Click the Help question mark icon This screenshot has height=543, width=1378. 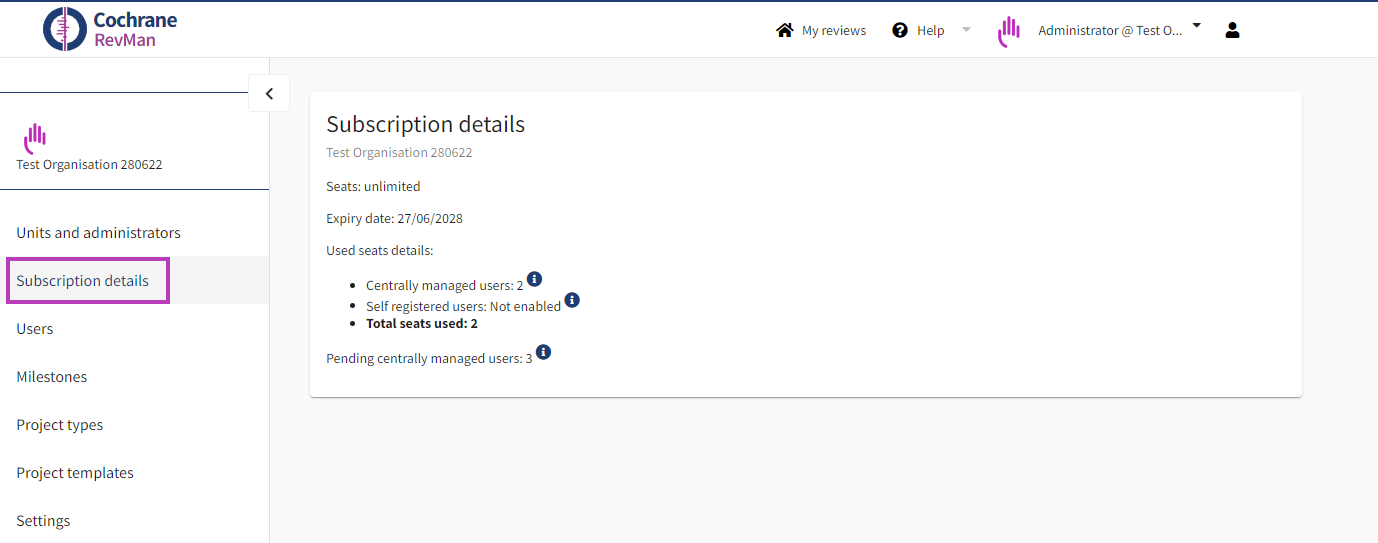(900, 31)
